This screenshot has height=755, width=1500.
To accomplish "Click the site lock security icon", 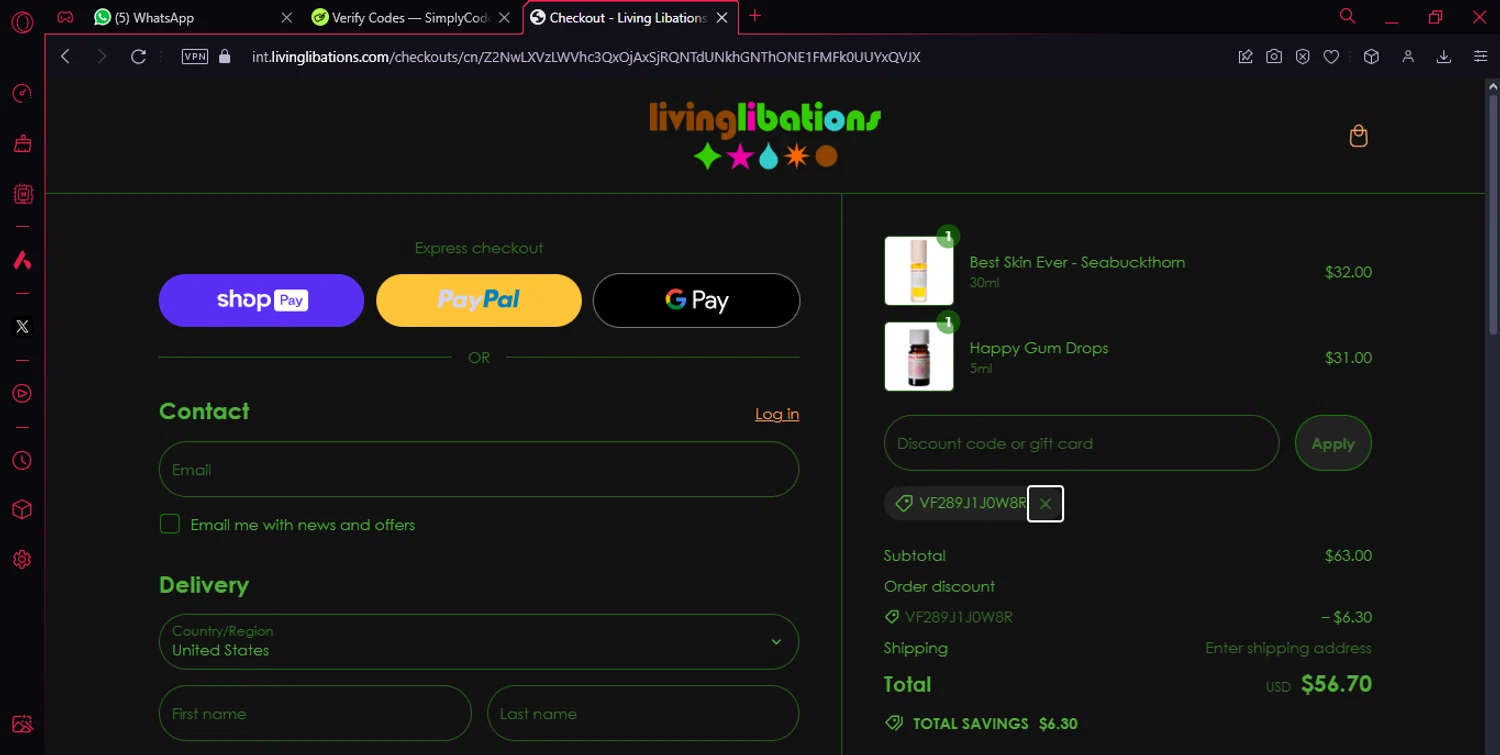I will [225, 57].
